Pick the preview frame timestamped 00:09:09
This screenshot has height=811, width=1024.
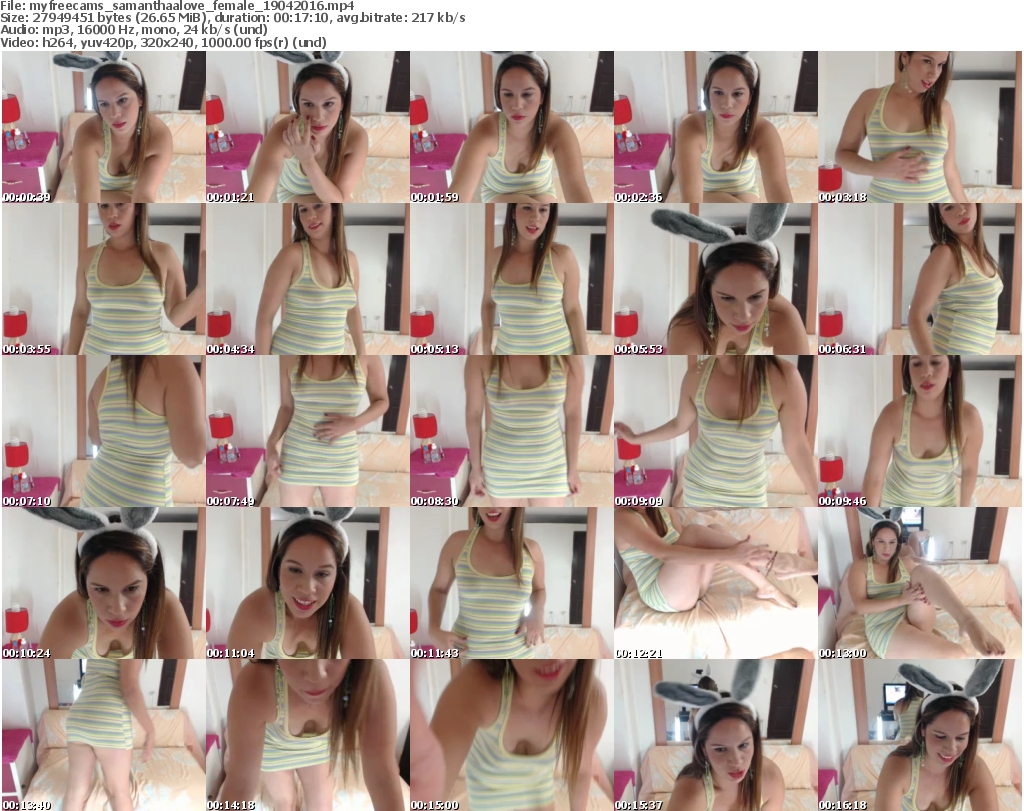pyautogui.click(x=716, y=431)
